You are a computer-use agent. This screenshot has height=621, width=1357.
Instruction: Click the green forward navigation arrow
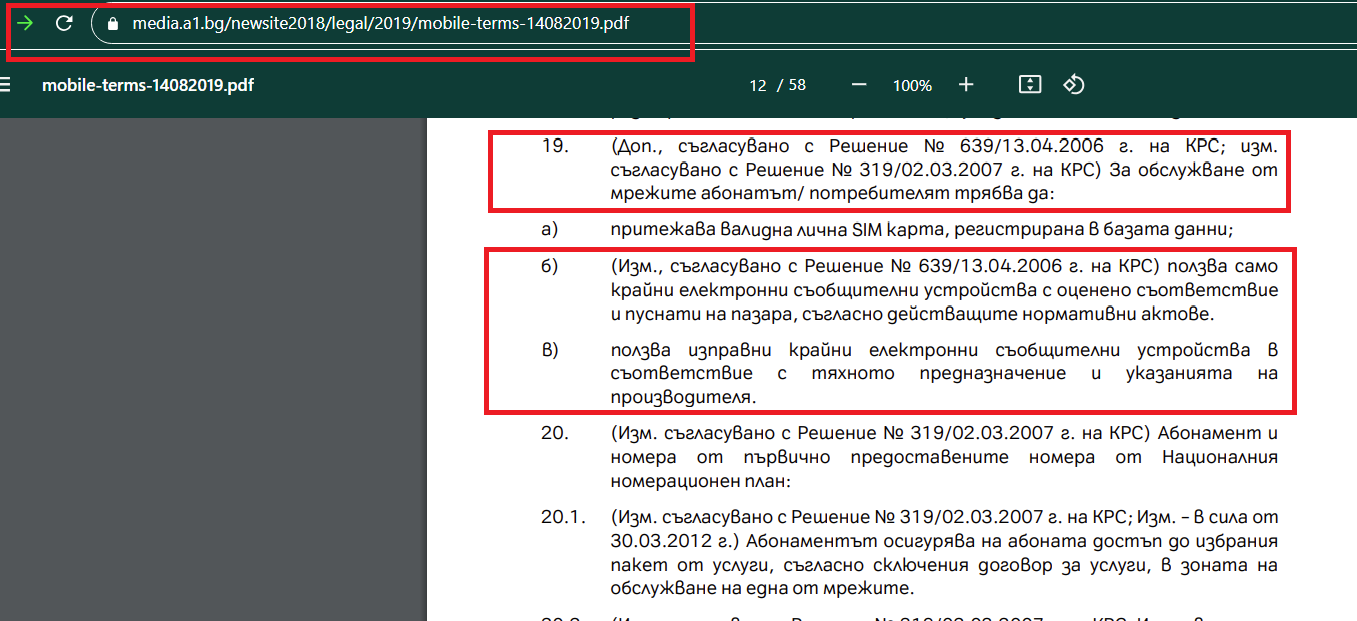click(x=25, y=23)
